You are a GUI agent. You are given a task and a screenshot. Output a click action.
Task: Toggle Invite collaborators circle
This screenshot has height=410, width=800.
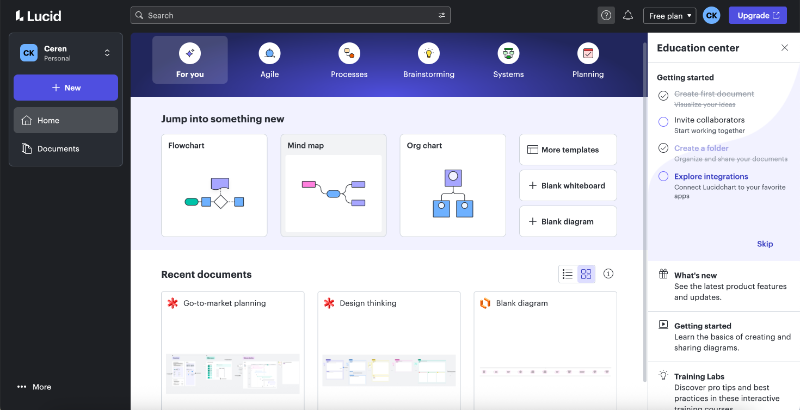[x=663, y=122]
